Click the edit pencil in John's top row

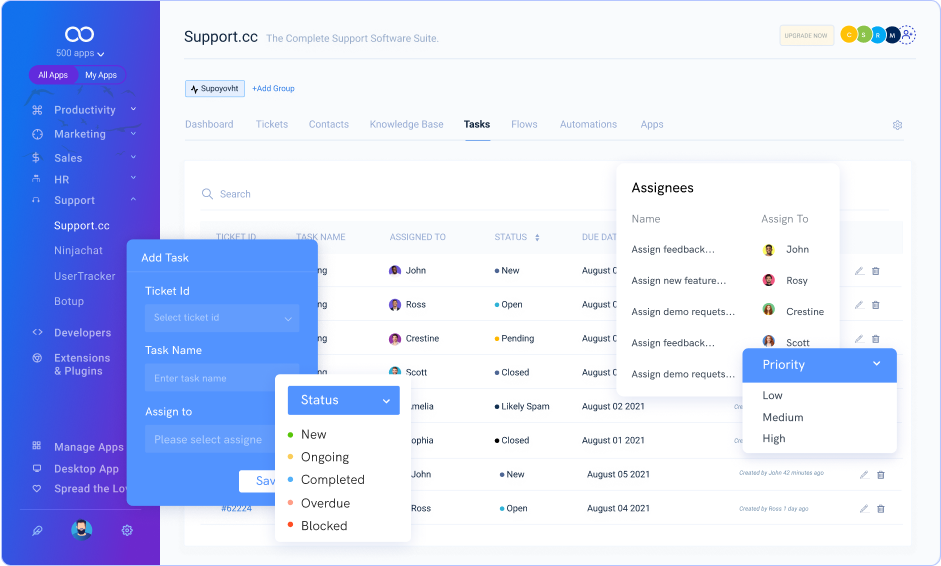pyautogui.click(x=859, y=271)
